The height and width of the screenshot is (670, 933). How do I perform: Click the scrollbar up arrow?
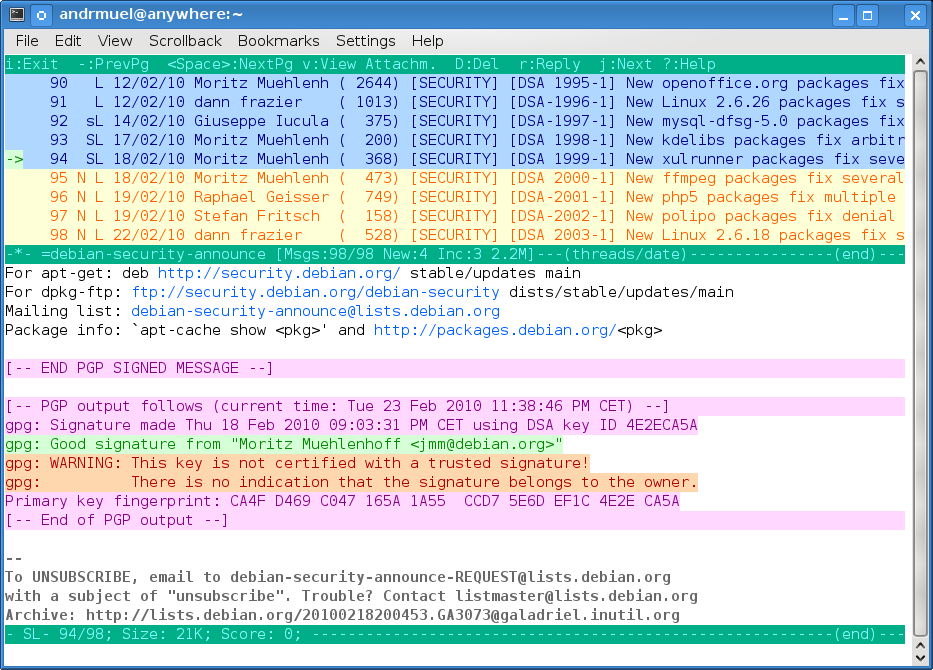point(920,62)
